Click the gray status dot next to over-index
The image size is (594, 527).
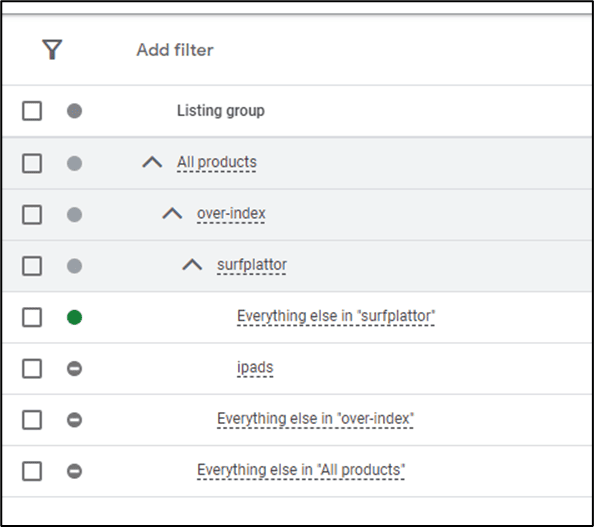point(74,214)
